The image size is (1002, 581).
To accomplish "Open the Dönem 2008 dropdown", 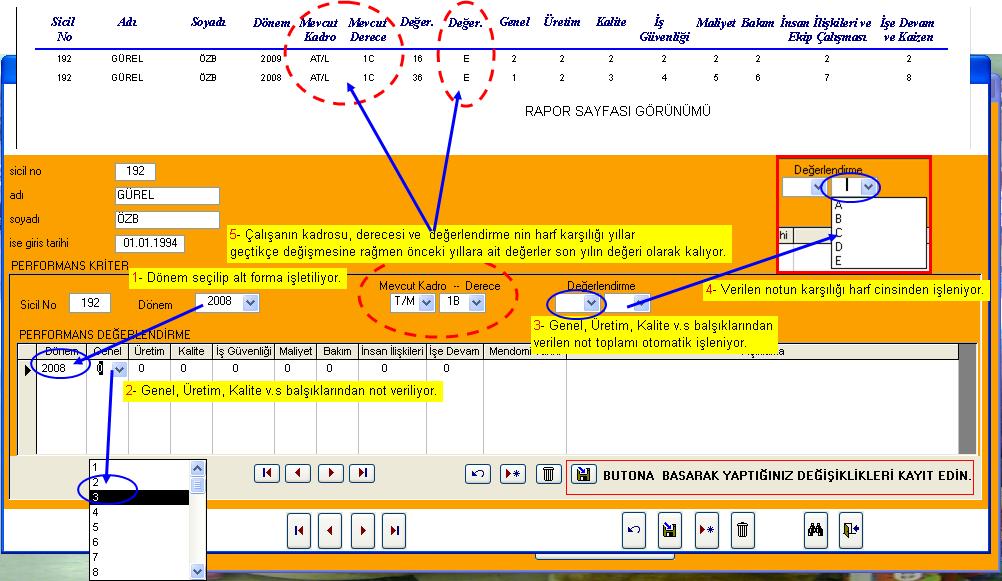I will [249, 303].
